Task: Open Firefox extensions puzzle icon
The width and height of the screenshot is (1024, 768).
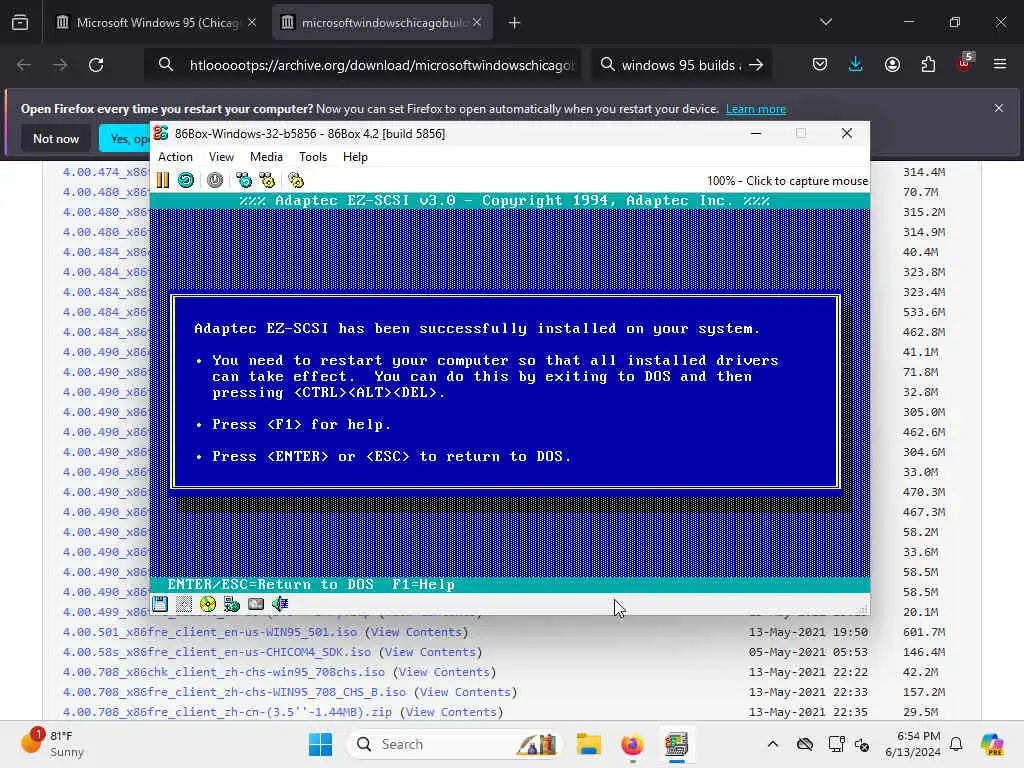Action: pos(928,65)
